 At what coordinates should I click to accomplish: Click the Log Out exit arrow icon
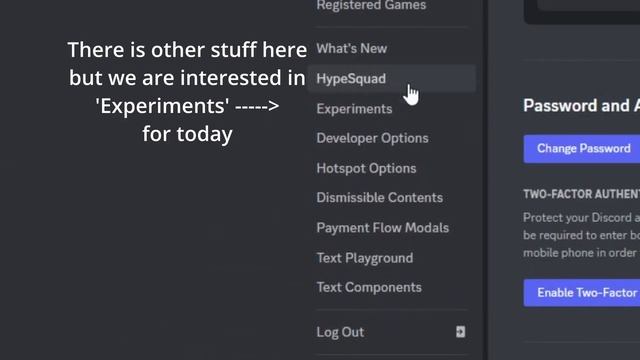tap(460, 332)
